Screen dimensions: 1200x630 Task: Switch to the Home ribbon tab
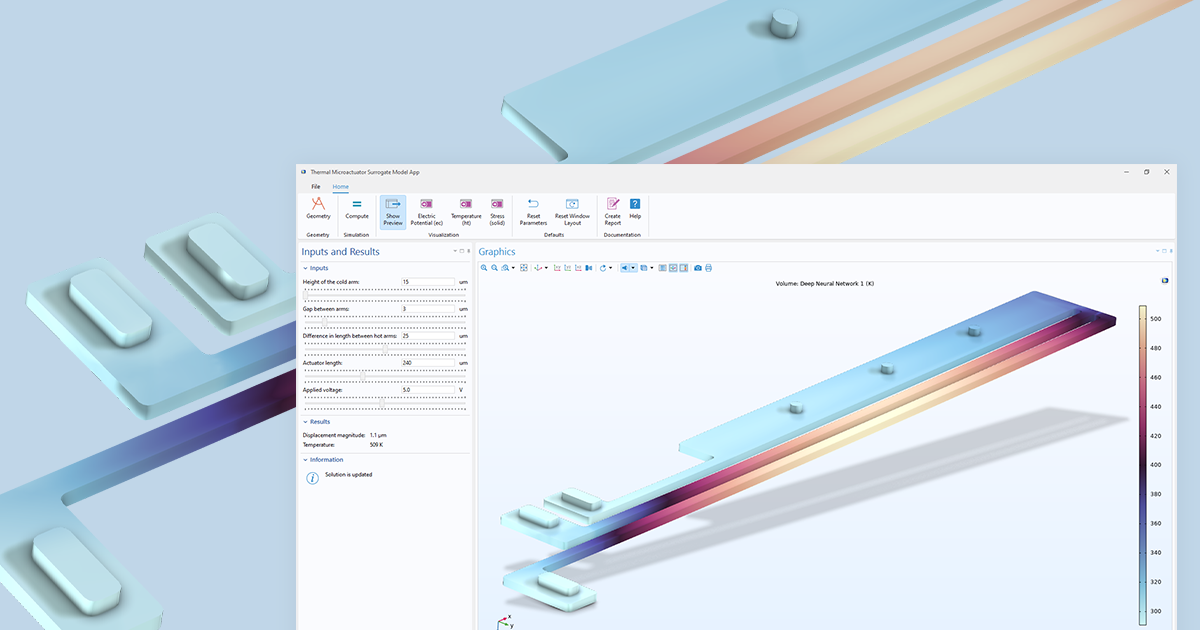[340, 186]
